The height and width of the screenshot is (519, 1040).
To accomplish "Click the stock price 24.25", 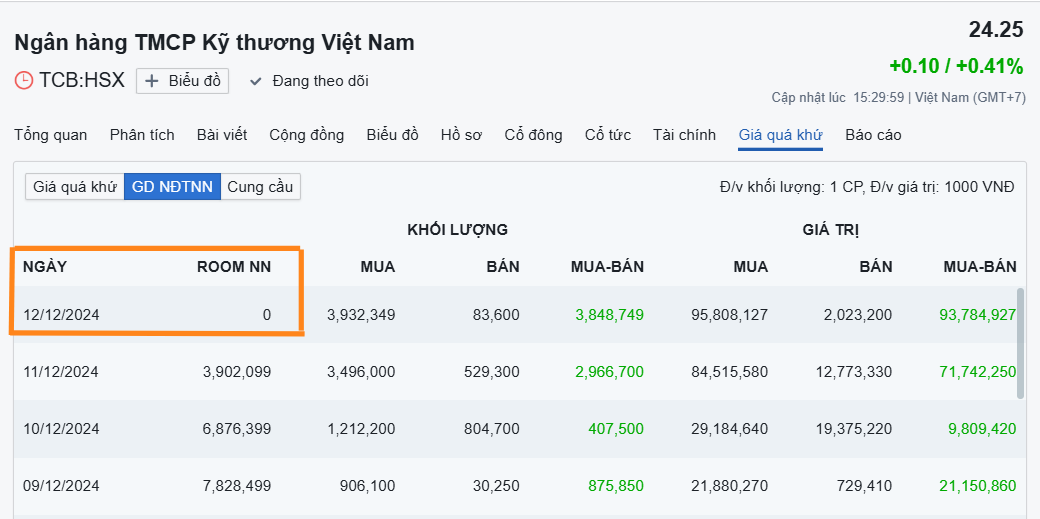I will (x=996, y=30).
